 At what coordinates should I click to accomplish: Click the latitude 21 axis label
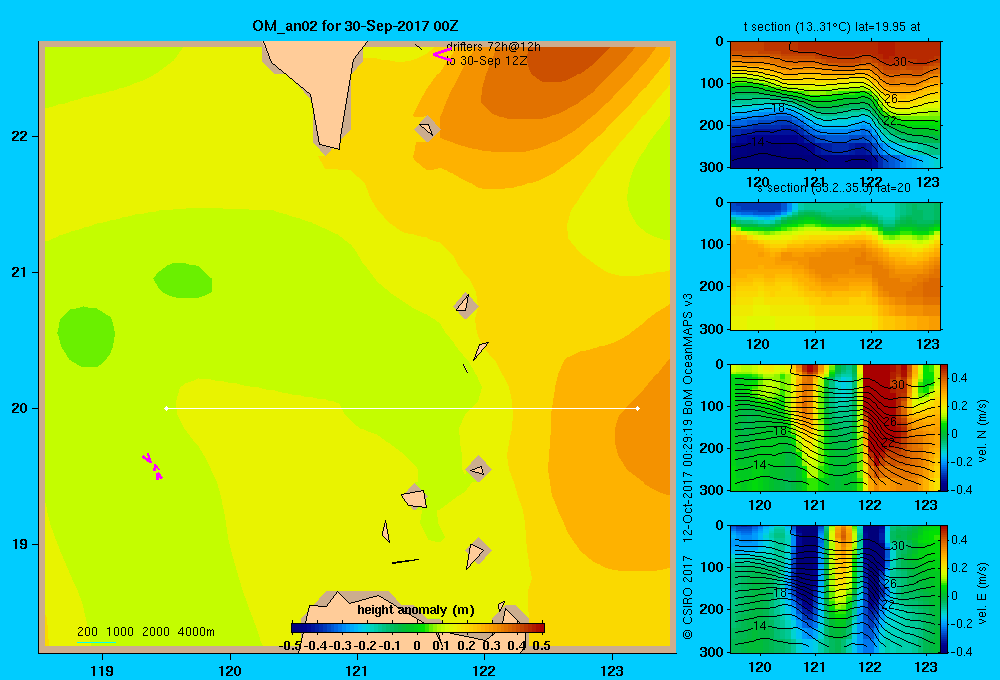click(19, 272)
